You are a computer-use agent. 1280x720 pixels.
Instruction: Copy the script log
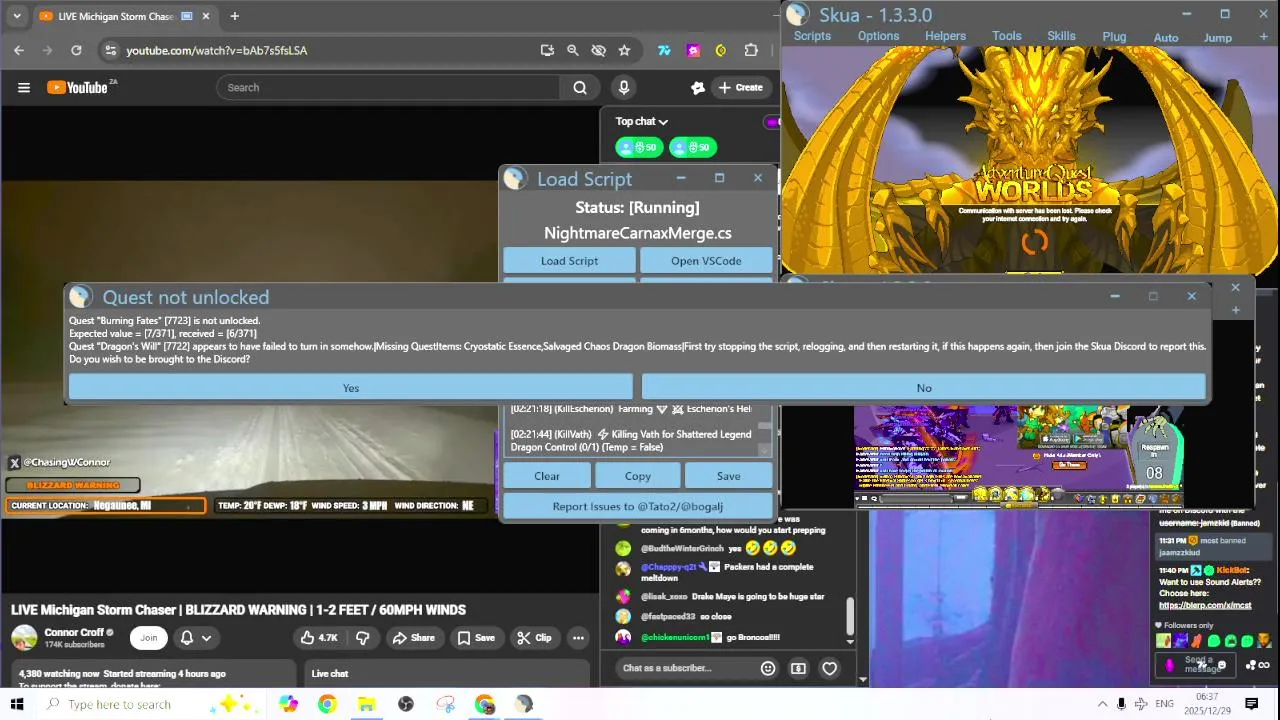coord(638,476)
